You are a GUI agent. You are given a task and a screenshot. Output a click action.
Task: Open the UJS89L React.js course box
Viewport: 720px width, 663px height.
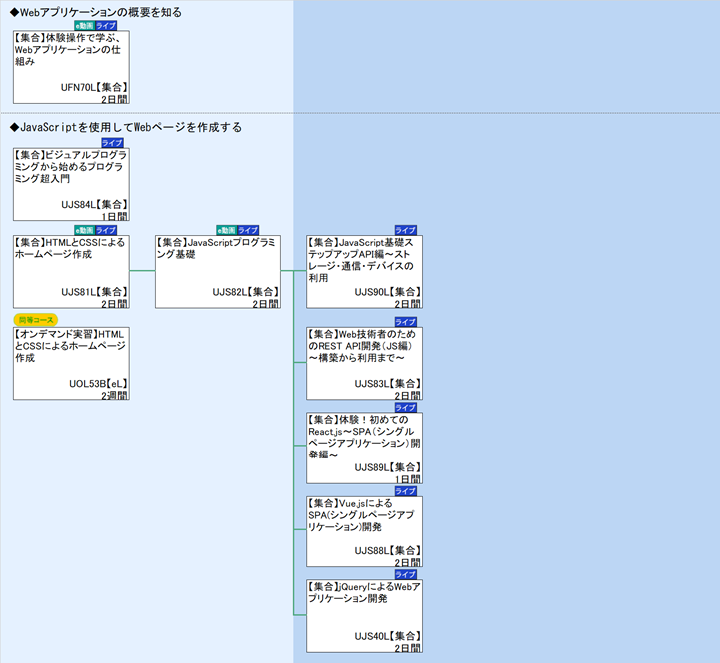pos(365,448)
